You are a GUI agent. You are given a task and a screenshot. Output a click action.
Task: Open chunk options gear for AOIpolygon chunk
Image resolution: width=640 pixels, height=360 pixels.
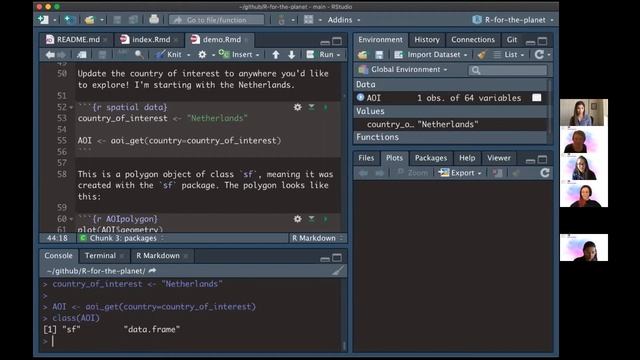(298, 219)
